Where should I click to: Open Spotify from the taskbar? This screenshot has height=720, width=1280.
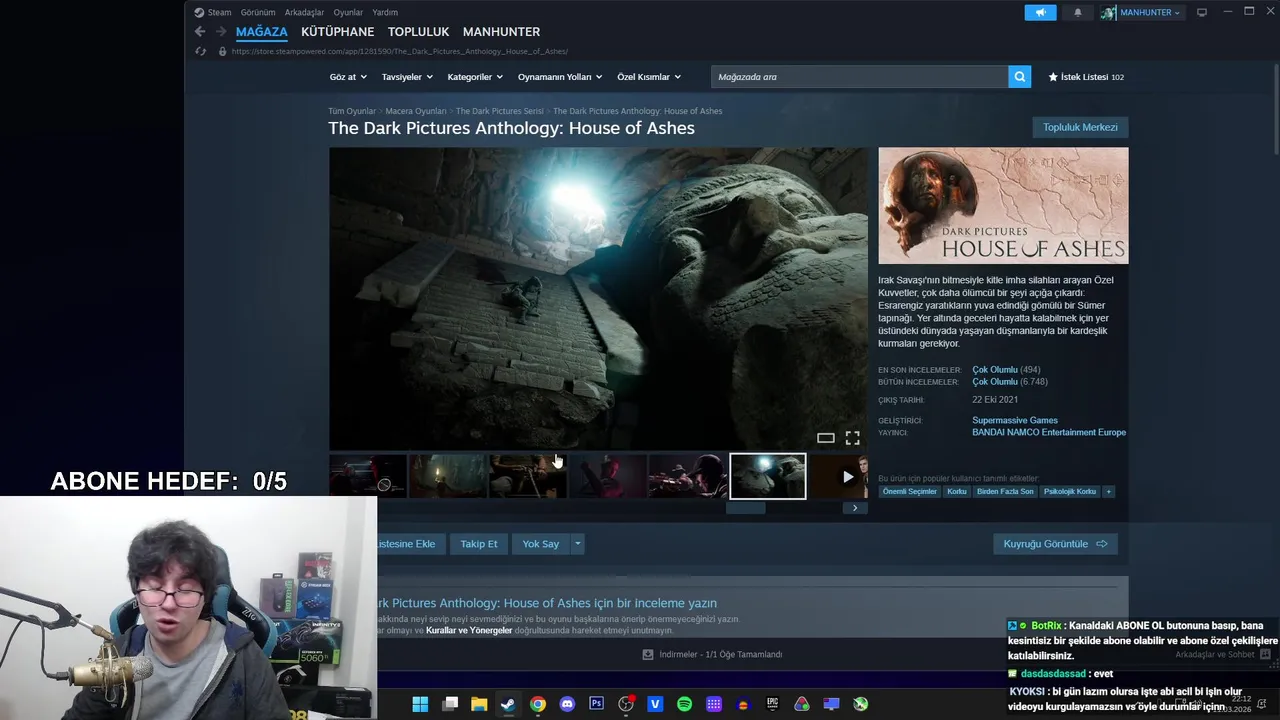(x=684, y=704)
